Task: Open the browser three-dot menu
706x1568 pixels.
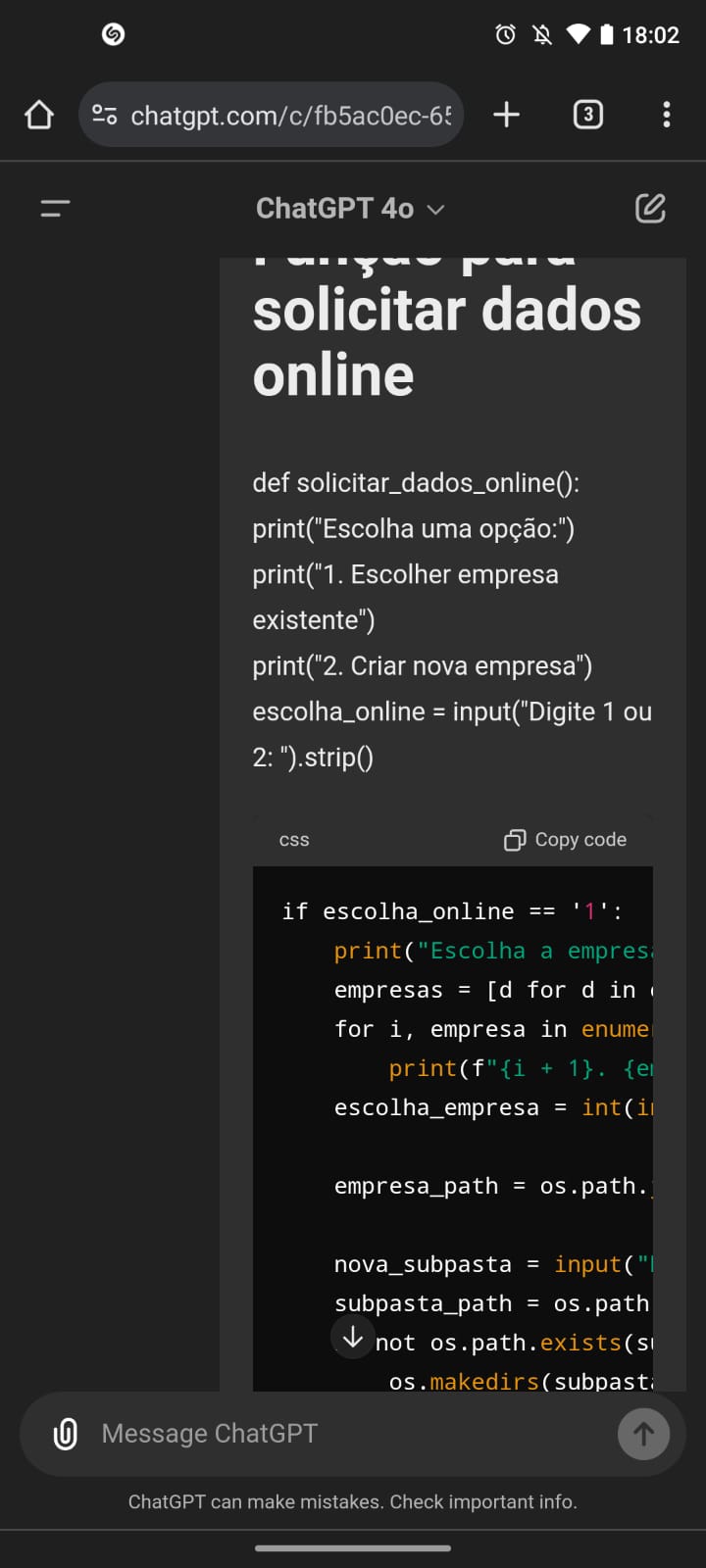Action: pyautogui.click(x=667, y=115)
